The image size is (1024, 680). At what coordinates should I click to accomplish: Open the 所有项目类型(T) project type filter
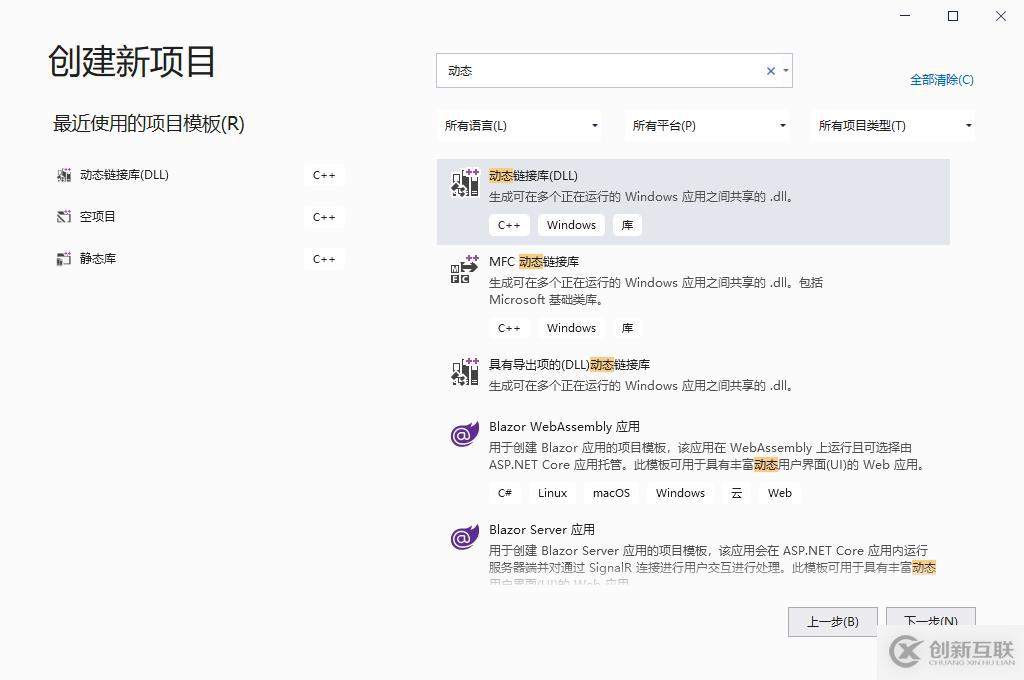[x=893, y=125]
